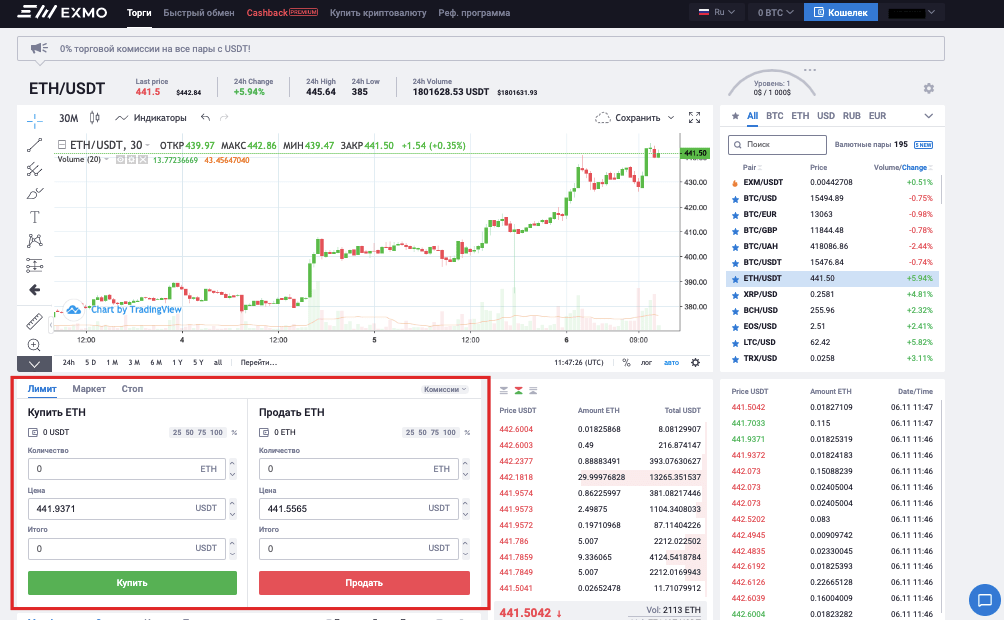Open the Volume indicator settings icon

(131, 160)
